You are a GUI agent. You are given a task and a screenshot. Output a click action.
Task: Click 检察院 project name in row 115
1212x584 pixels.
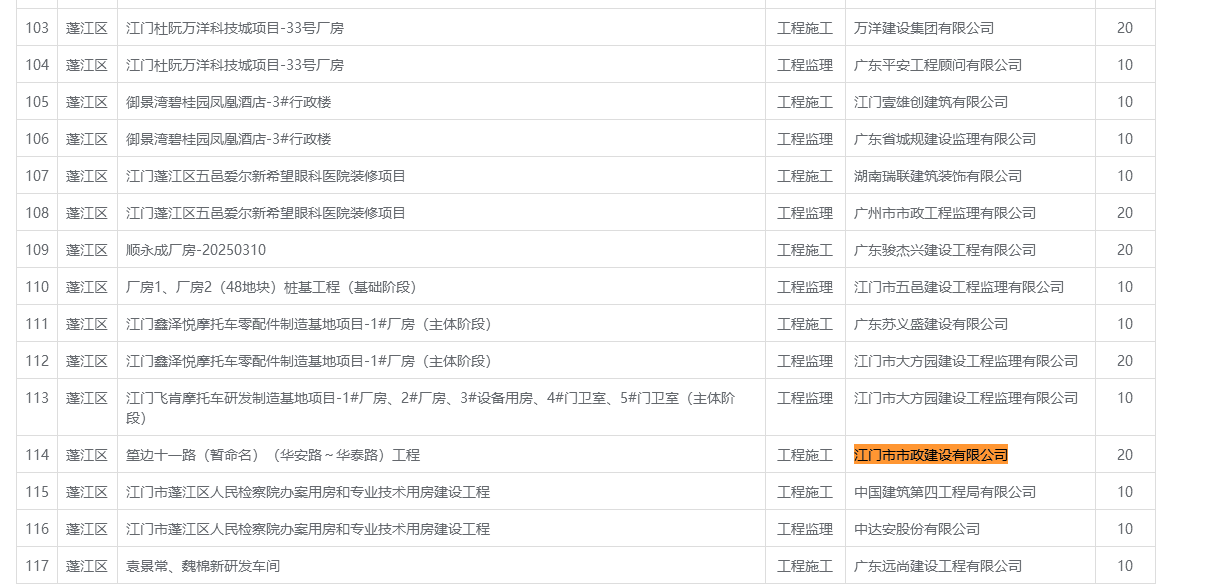point(308,492)
